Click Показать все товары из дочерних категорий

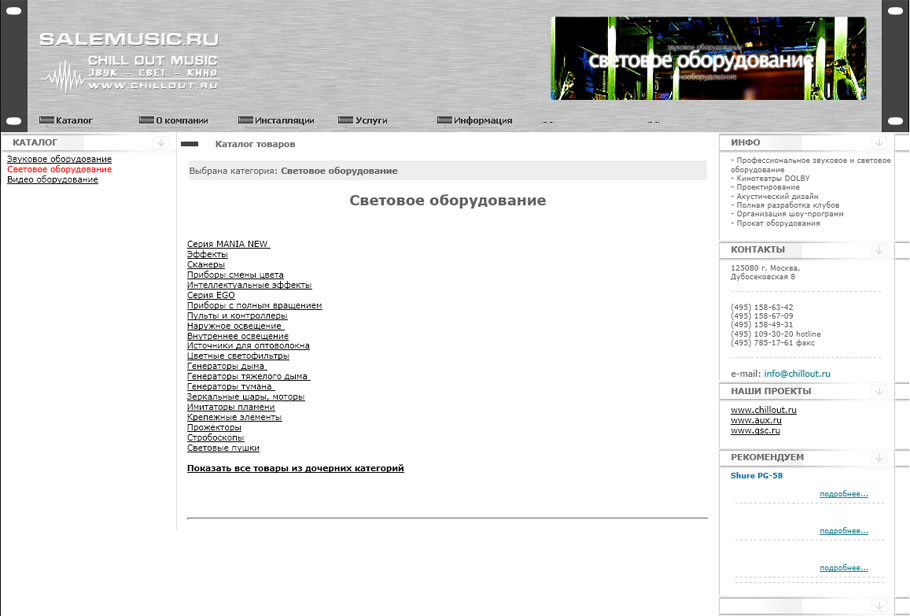(295, 468)
